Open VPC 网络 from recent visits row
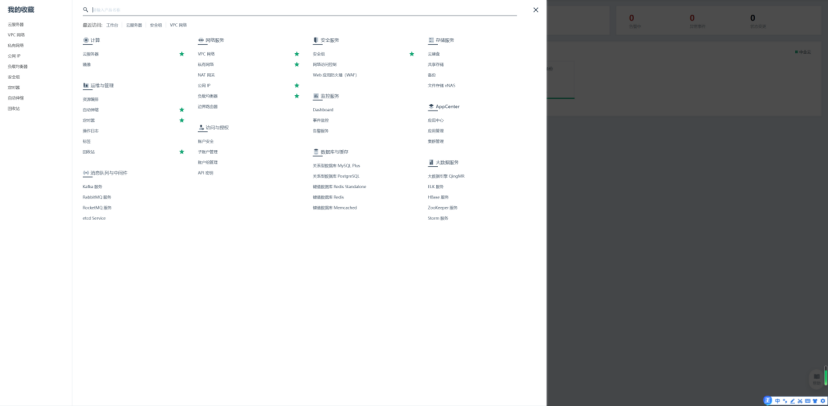This screenshot has height=406, width=828. point(178,25)
